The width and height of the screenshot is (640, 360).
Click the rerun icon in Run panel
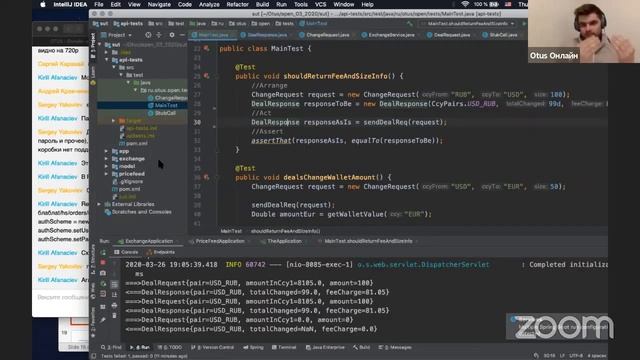[103, 252]
